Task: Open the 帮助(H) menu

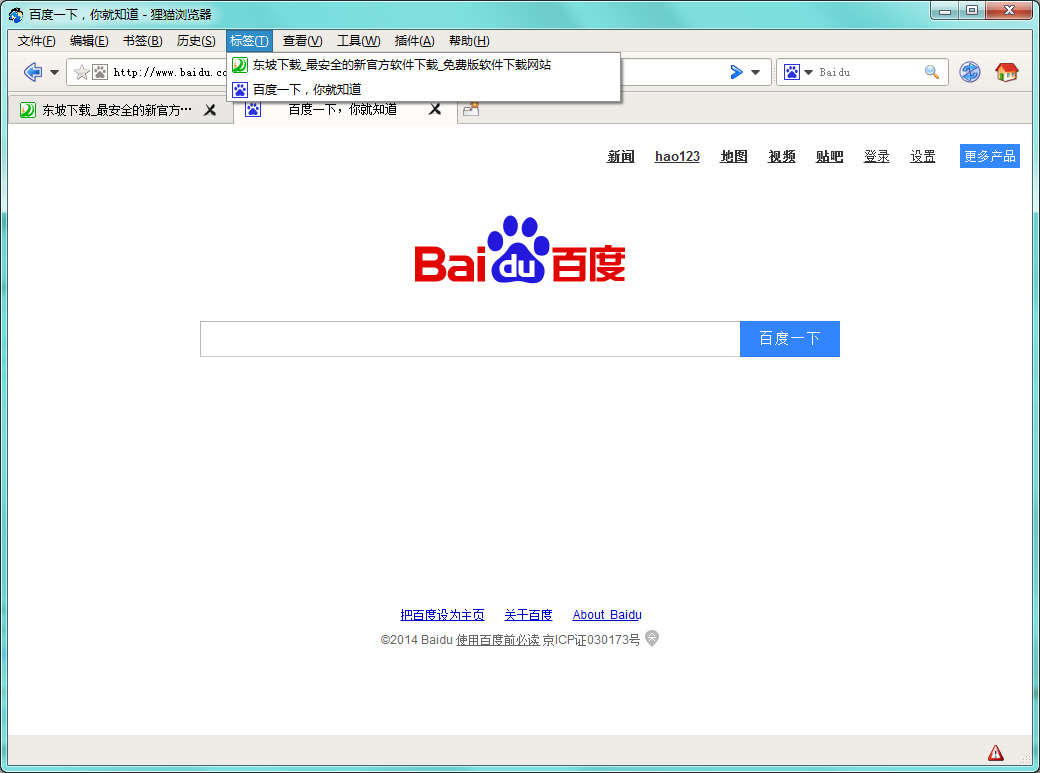Action: click(469, 41)
